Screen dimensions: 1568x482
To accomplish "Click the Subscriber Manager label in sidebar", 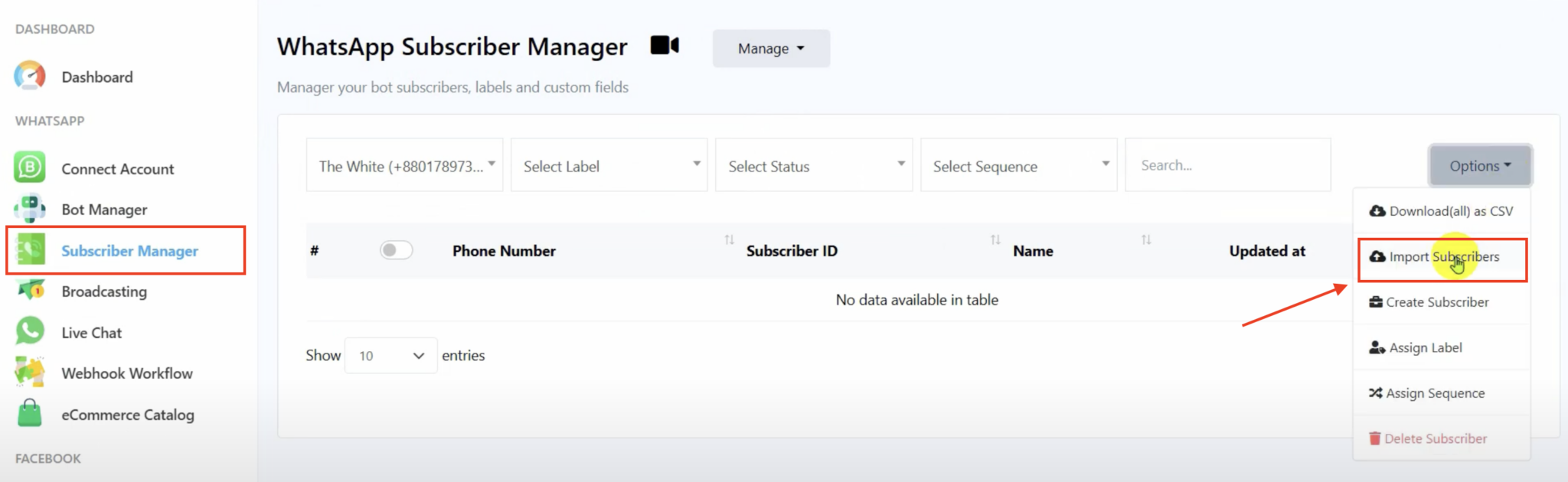I will pyautogui.click(x=129, y=251).
